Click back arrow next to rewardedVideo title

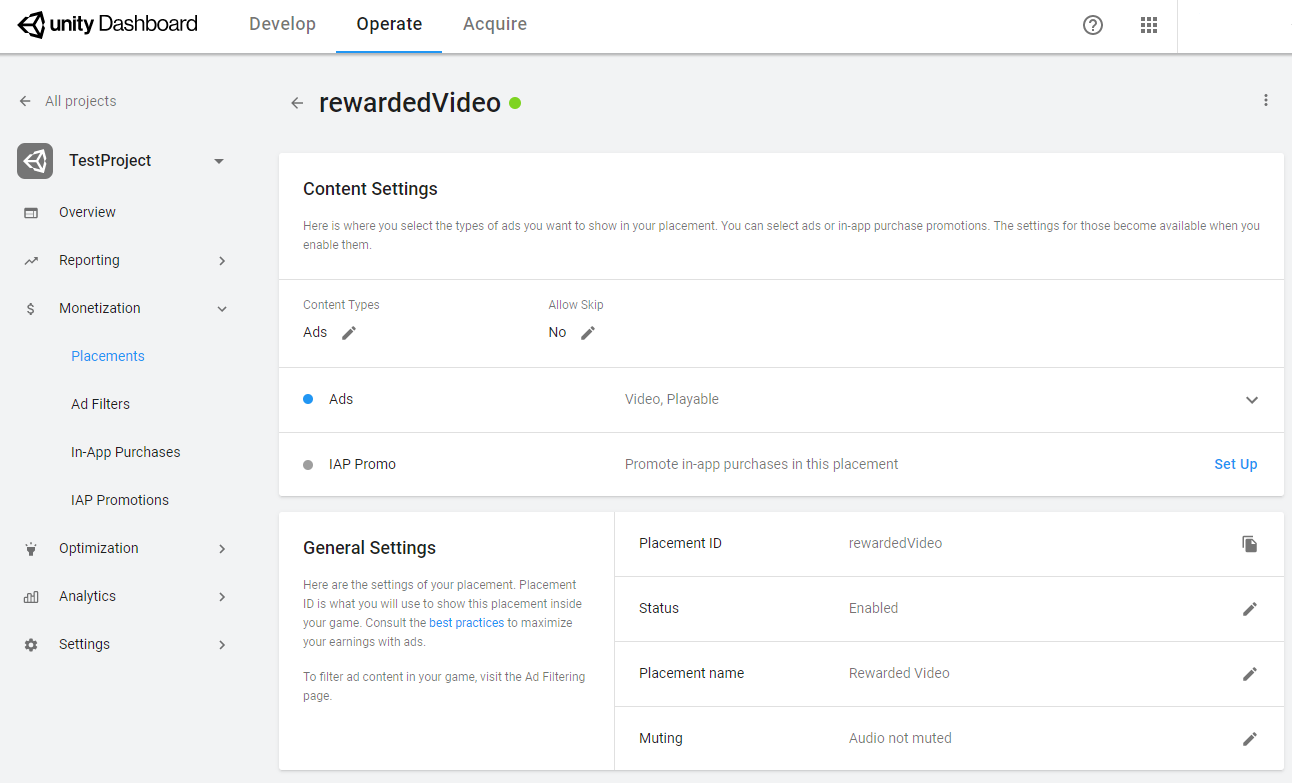point(297,103)
